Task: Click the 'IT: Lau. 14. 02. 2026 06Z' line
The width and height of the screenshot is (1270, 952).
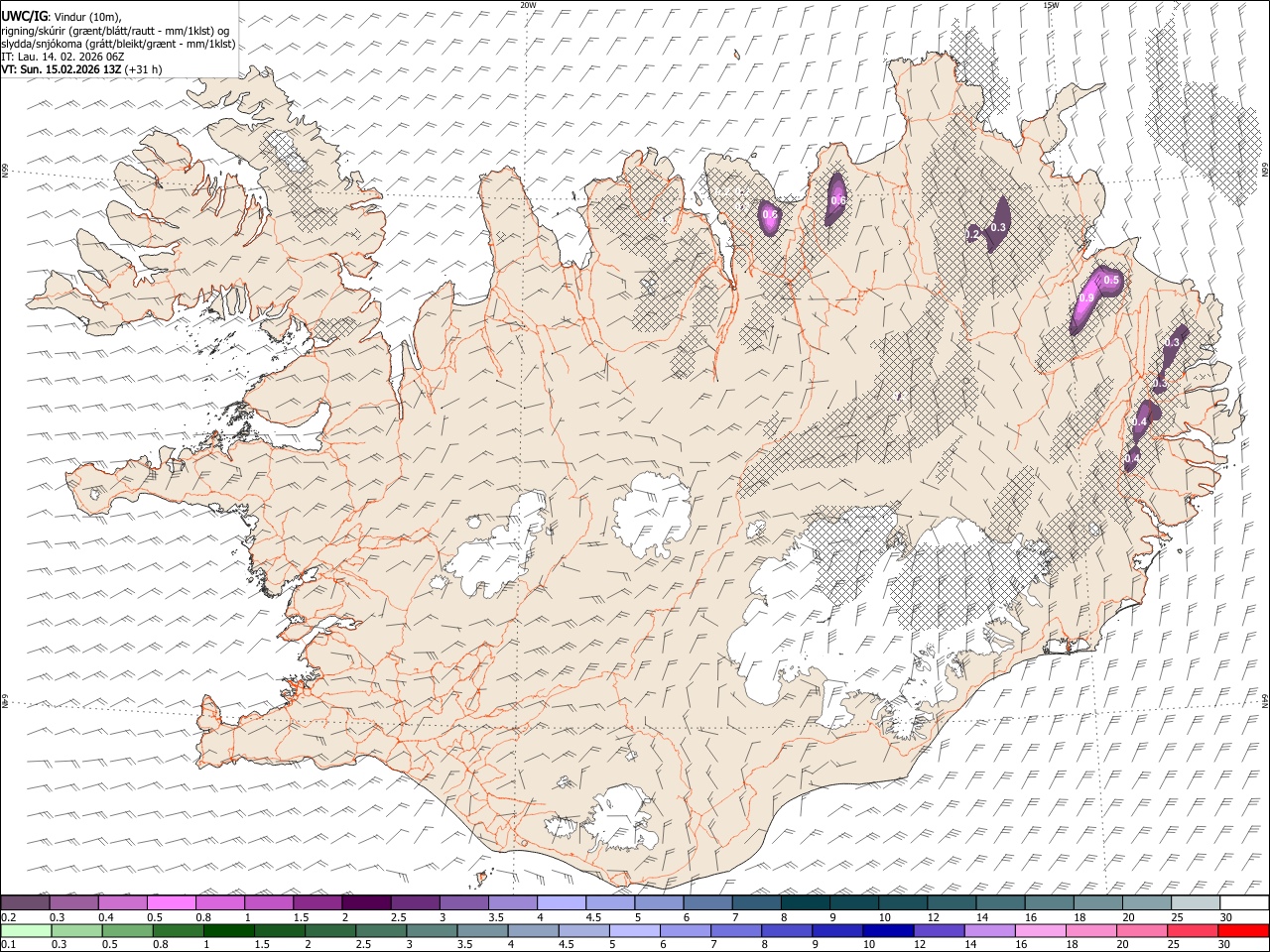Action: click(63, 57)
